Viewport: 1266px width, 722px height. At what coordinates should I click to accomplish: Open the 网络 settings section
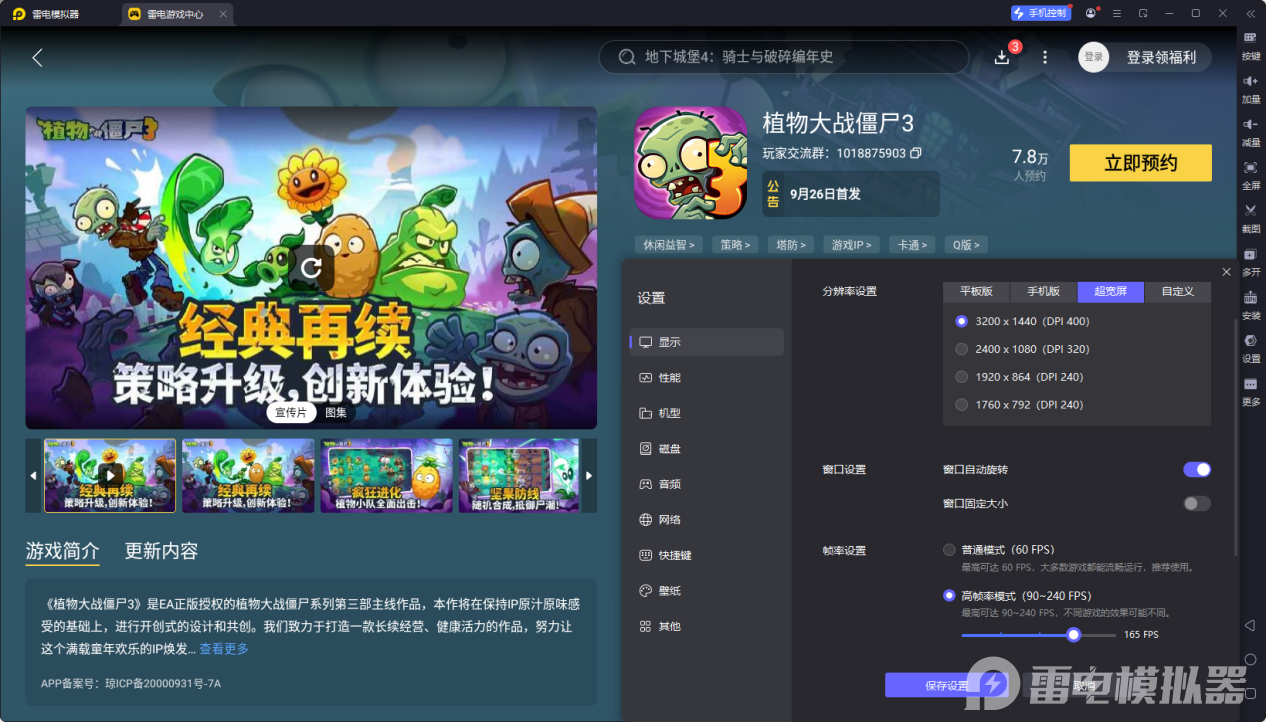707,520
